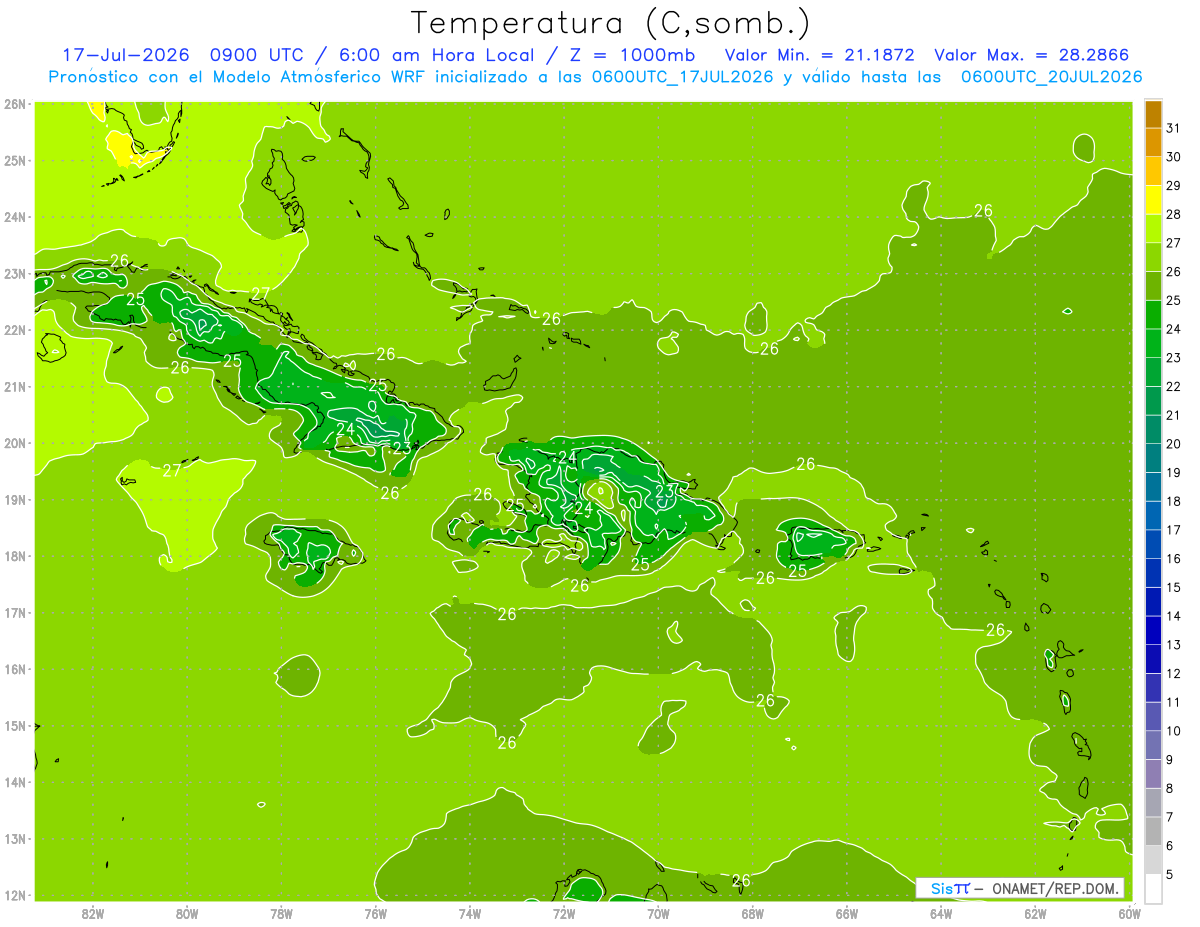Select the yellow swatch between 28 and 29

(x=1153, y=201)
